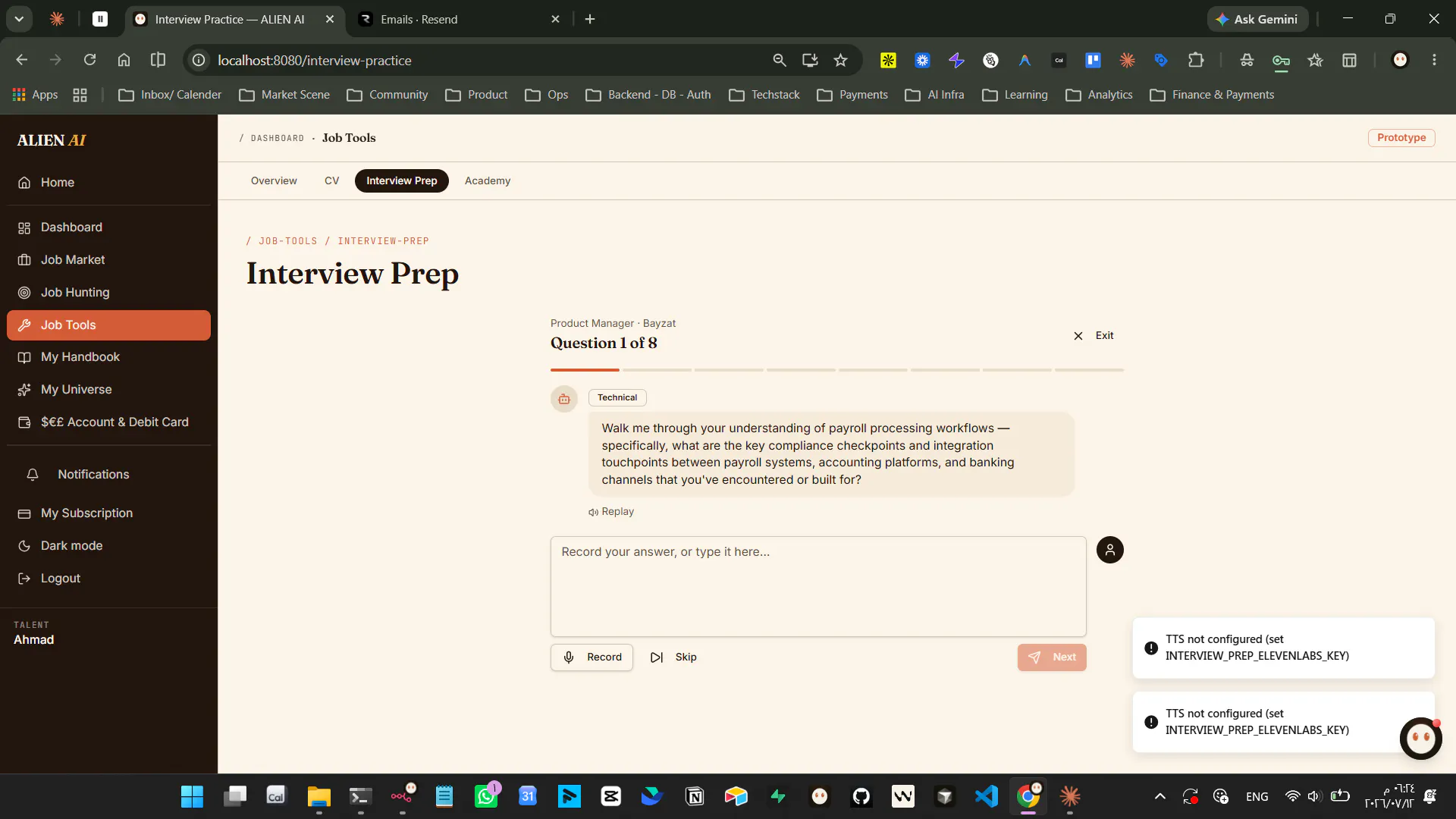Show hidden system tray icons

(x=1159, y=797)
